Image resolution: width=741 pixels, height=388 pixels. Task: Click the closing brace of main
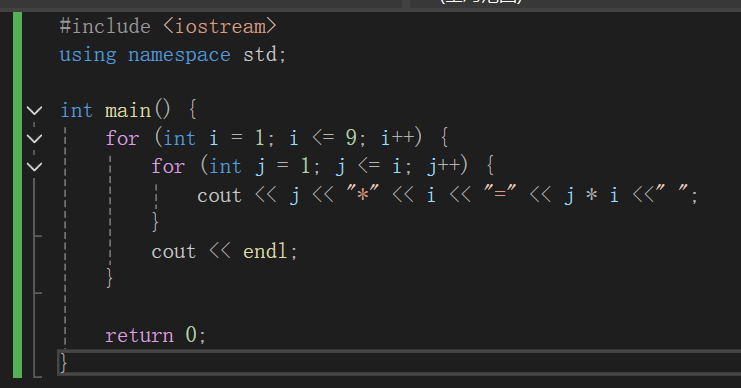click(x=63, y=363)
